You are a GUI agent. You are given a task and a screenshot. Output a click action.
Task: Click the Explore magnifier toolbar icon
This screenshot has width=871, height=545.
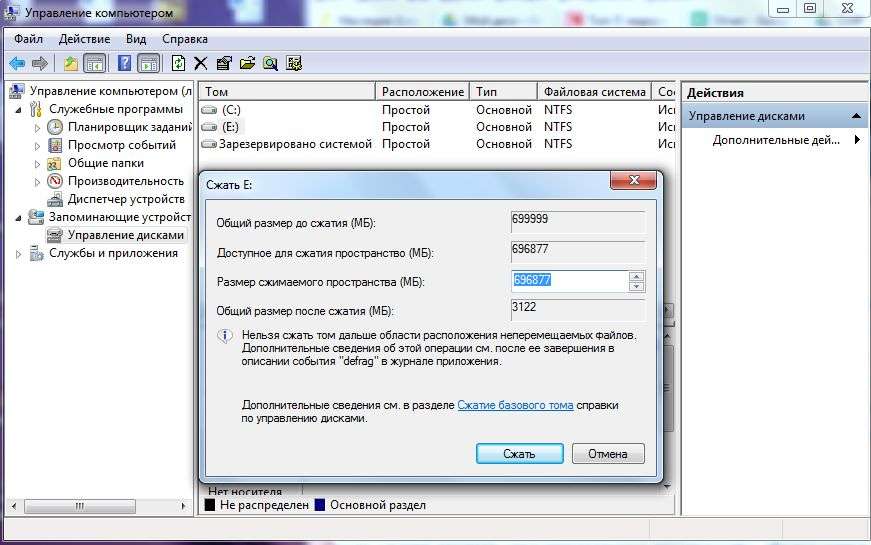coord(271,63)
